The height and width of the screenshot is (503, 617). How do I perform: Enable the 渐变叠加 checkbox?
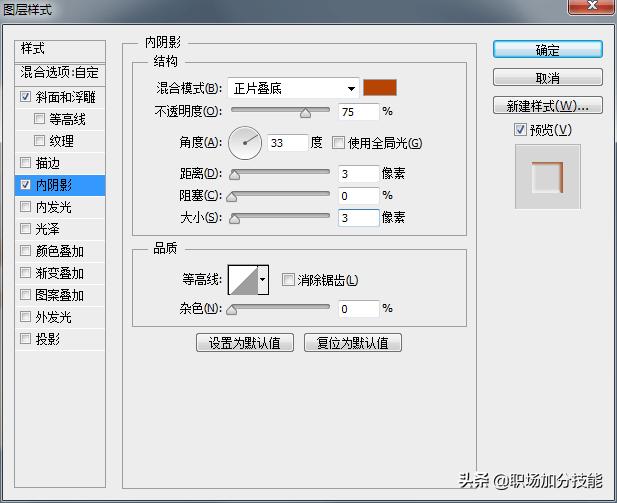pos(26,273)
